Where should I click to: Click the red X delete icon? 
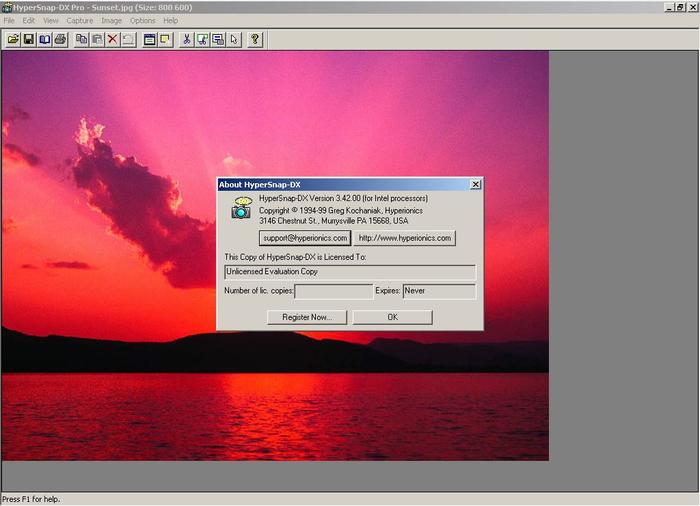(112, 39)
